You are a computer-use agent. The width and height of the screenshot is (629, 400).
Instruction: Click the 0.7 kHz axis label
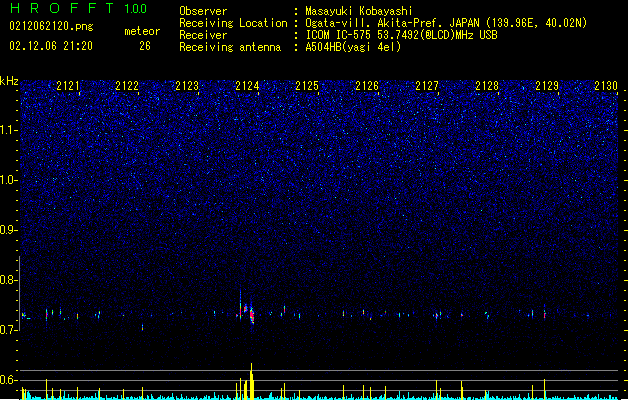pos(9,330)
